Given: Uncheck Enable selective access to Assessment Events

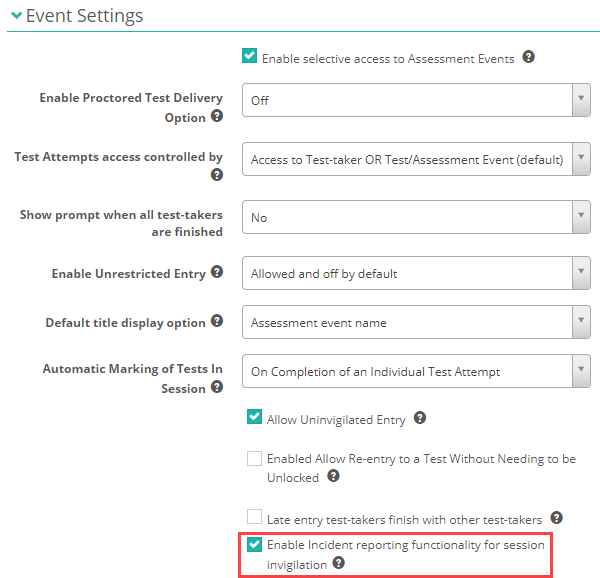Looking at the screenshot, I should pyautogui.click(x=250, y=58).
